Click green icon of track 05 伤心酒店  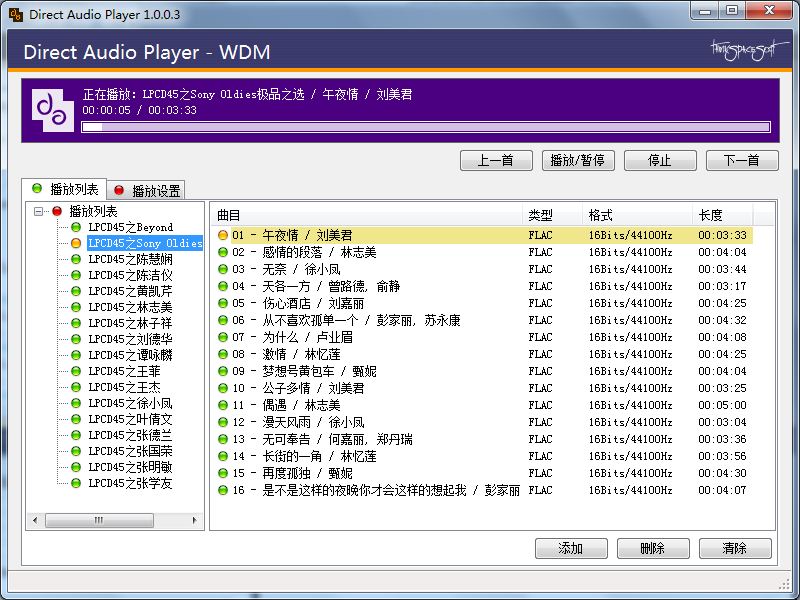click(x=223, y=303)
